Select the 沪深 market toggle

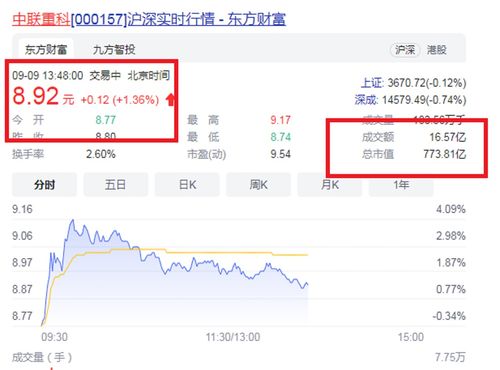coord(405,50)
